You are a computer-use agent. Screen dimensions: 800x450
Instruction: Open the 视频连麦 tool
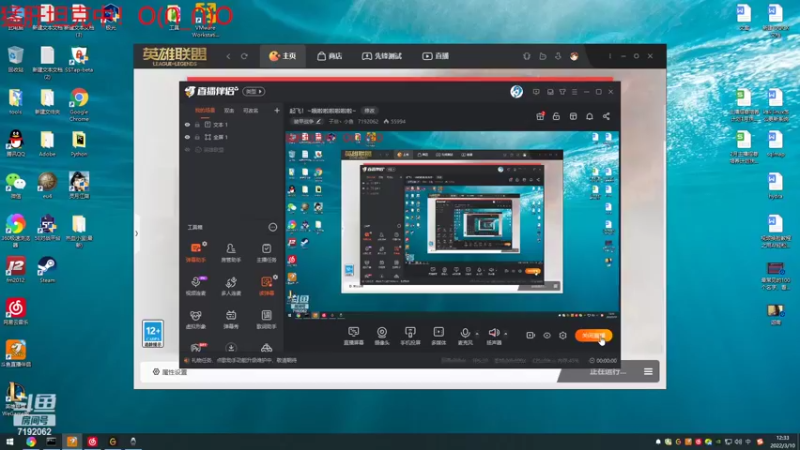(x=196, y=286)
